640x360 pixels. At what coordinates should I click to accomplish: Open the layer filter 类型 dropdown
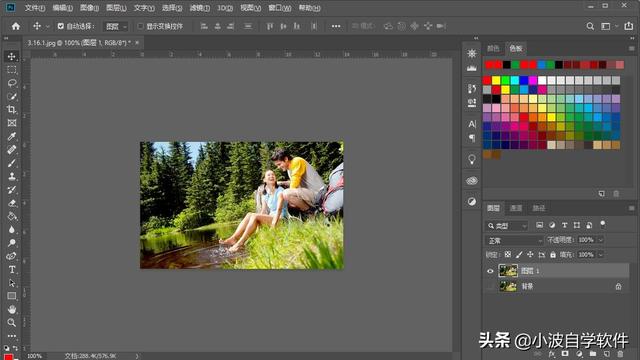pos(506,225)
